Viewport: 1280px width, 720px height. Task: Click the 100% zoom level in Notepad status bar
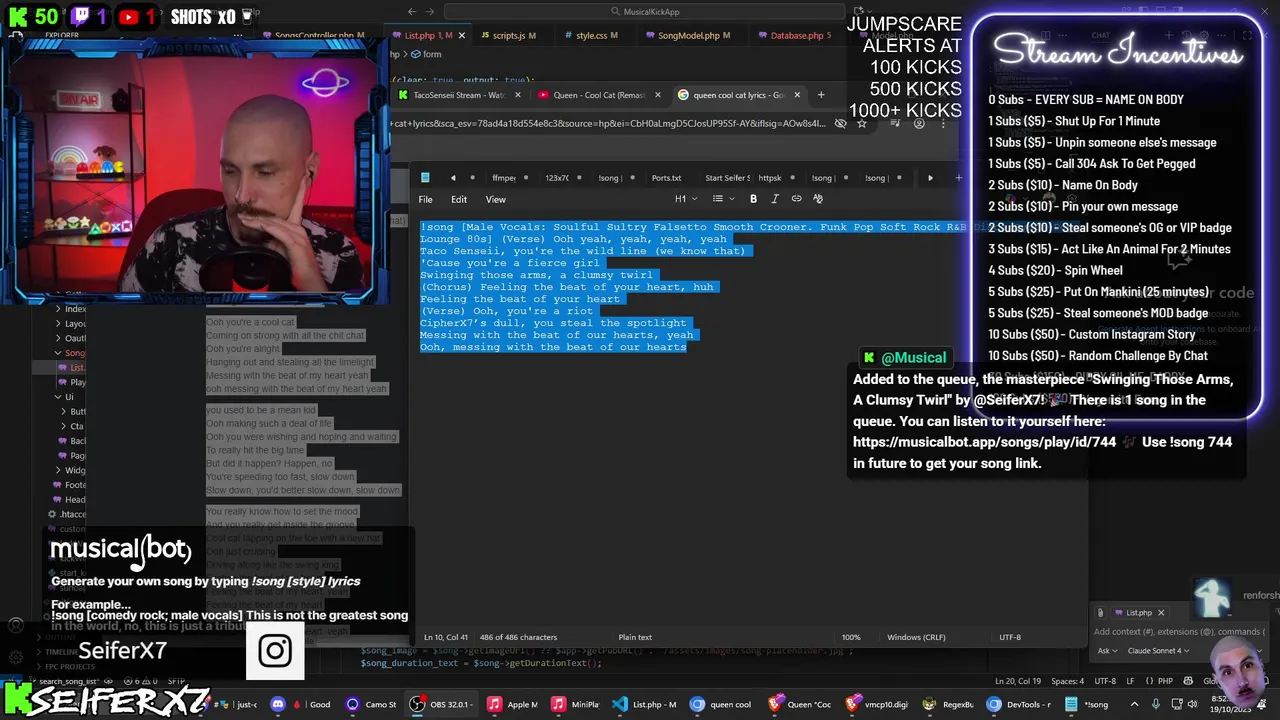point(850,637)
